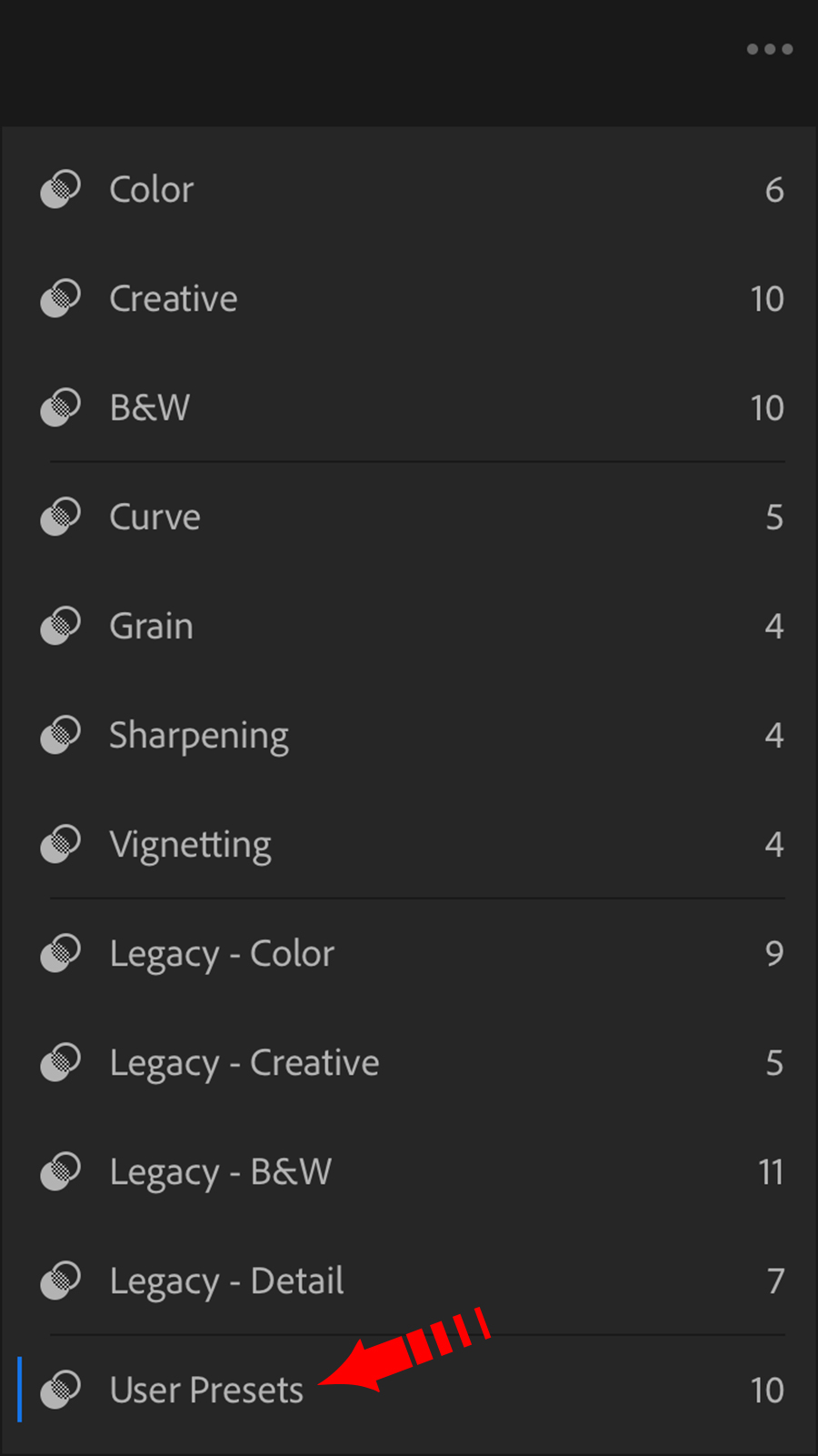Viewport: 818px width, 1456px height.
Task: Click the Curve preset group icon
Action: click(x=61, y=517)
